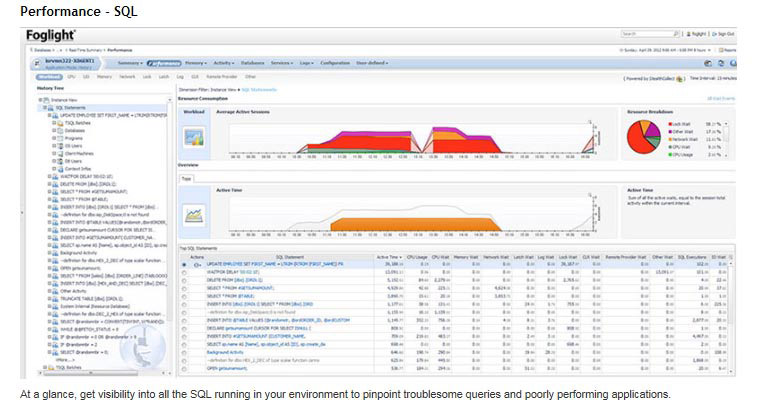Collapse the SQL Statements tree node
Viewport: 757px width, 409px height.
(44, 108)
